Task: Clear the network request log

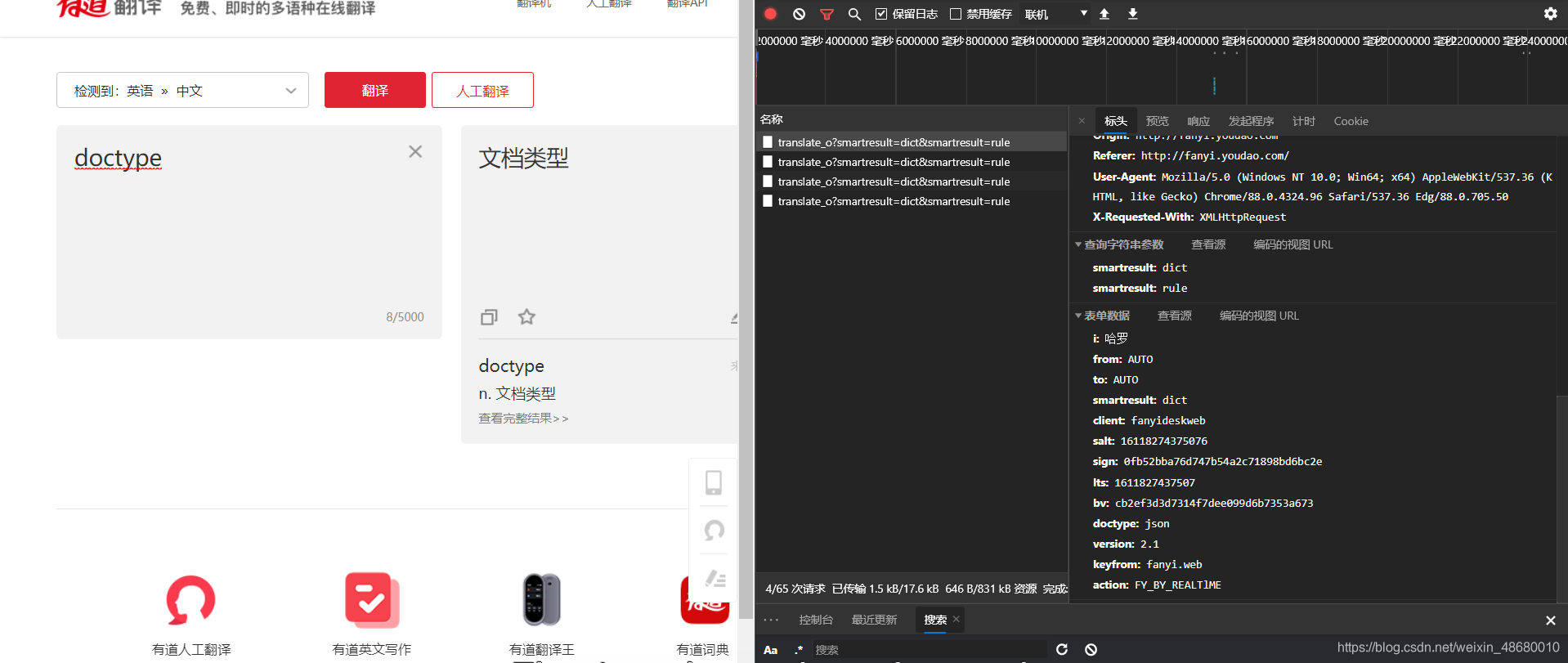Action: coord(799,14)
